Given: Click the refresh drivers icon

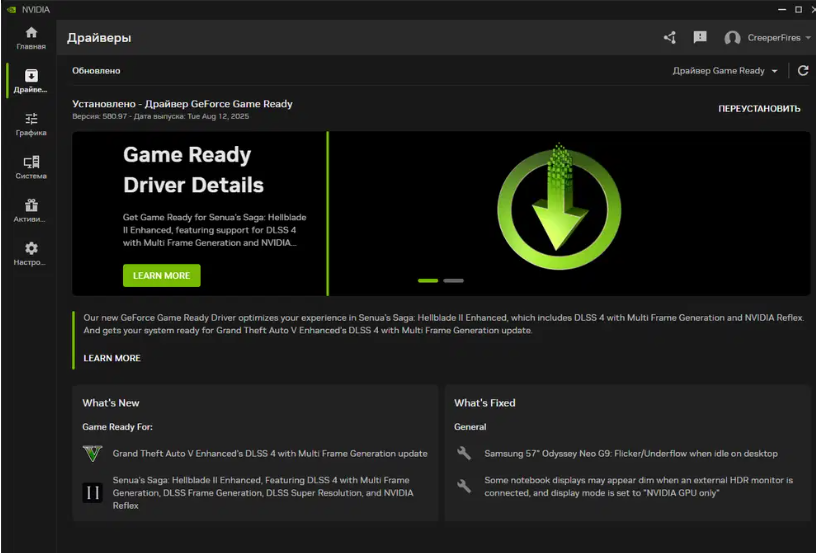Looking at the screenshot, I should click(x=802, y=71).
